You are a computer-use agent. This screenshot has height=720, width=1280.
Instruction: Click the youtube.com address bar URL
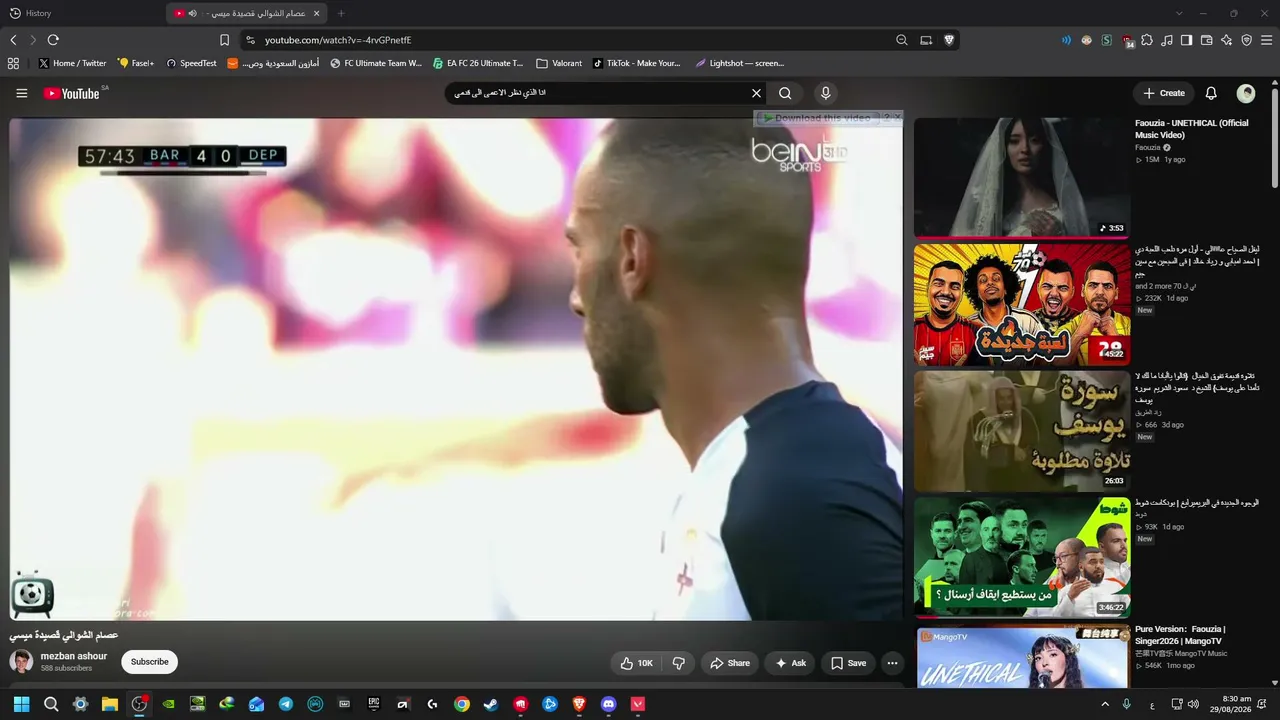click(x=338, y=40)
